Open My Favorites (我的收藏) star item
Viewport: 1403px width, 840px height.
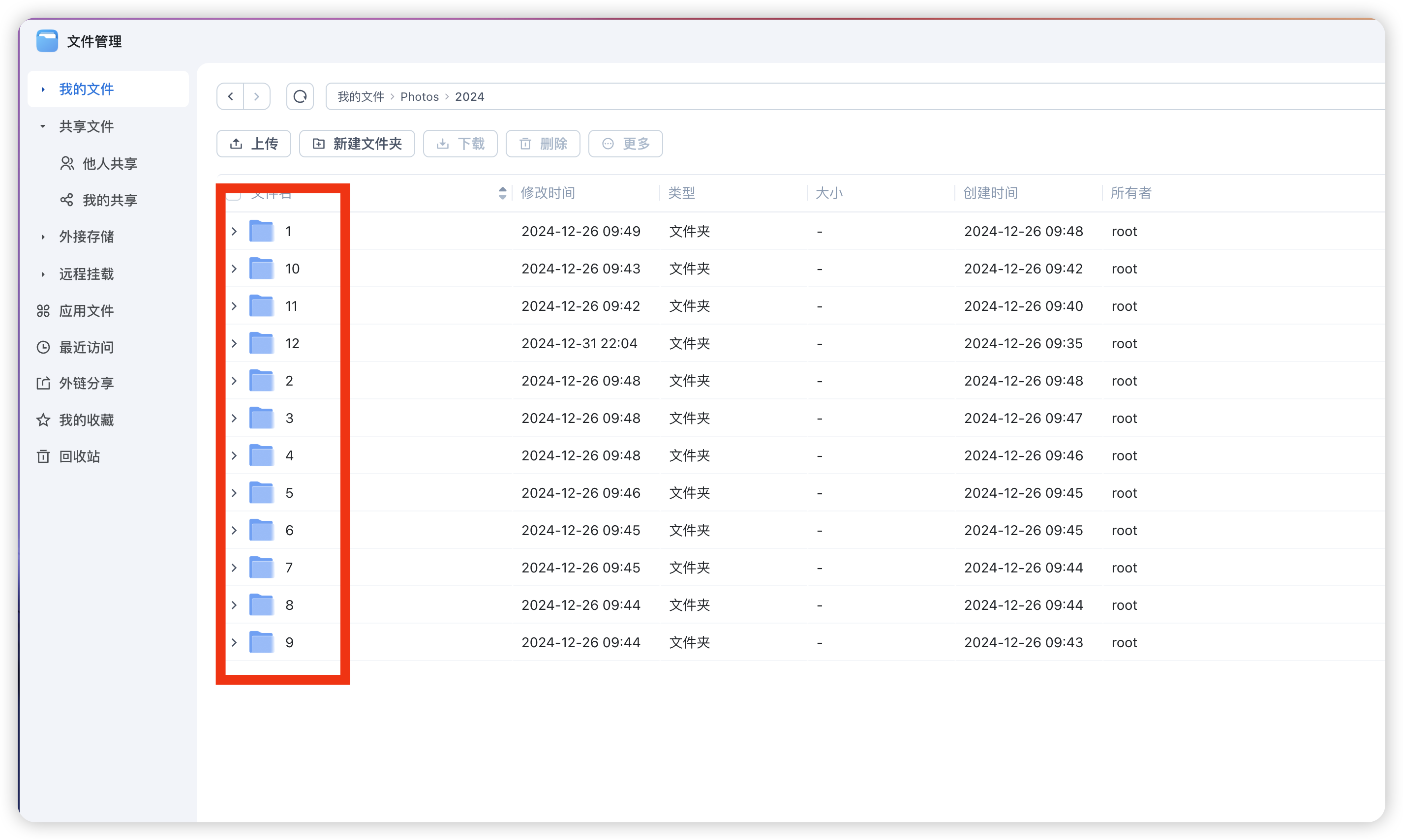pyautogui.click(x=86, y=420)
